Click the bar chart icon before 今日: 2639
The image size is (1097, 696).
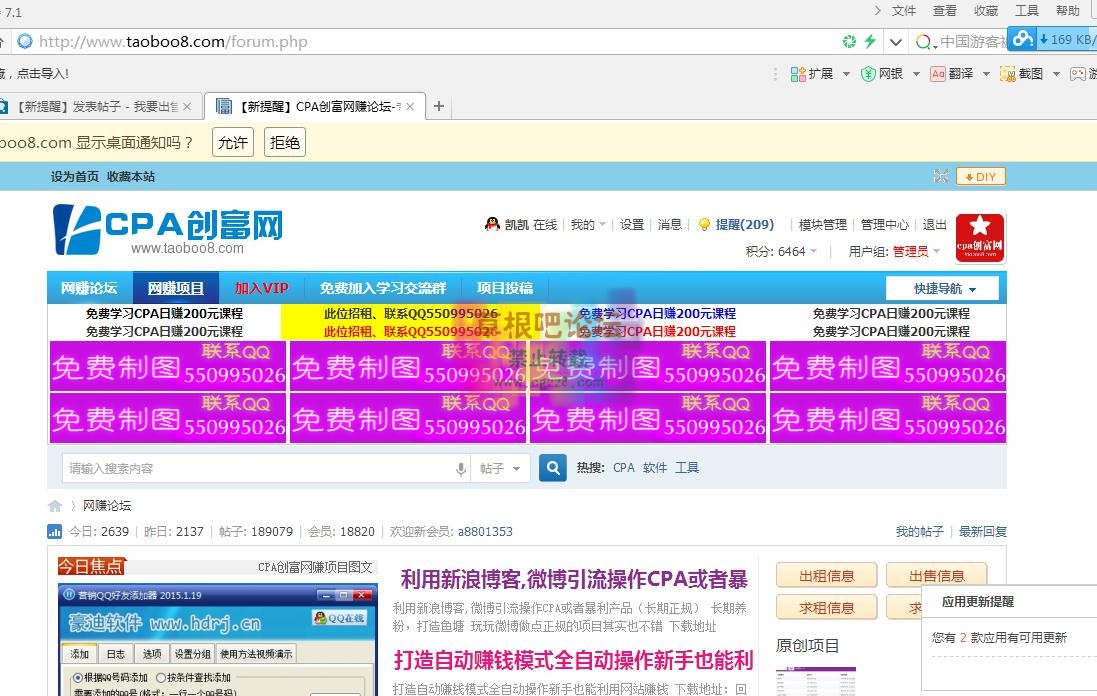coord(55,532)
